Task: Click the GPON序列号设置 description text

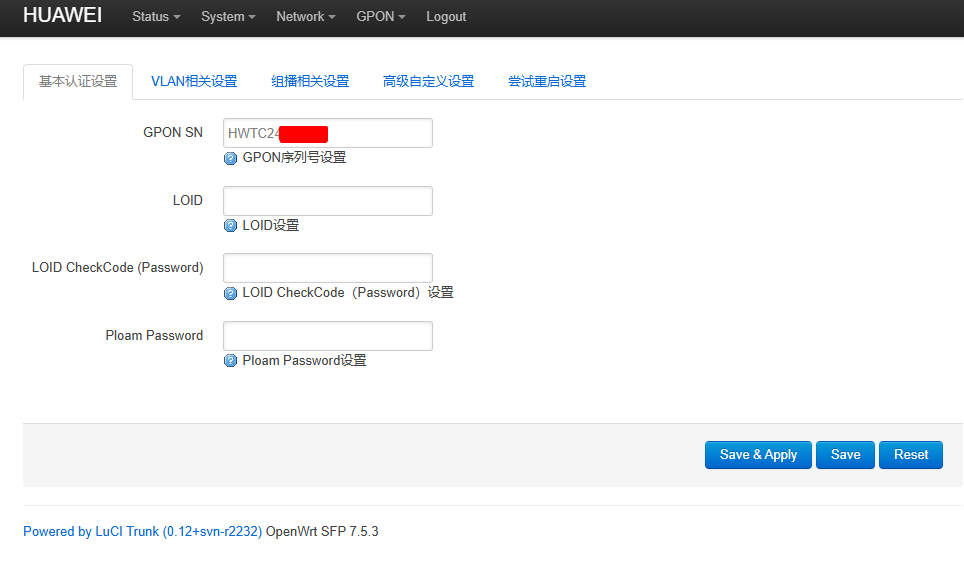Action: click(294, 157)
